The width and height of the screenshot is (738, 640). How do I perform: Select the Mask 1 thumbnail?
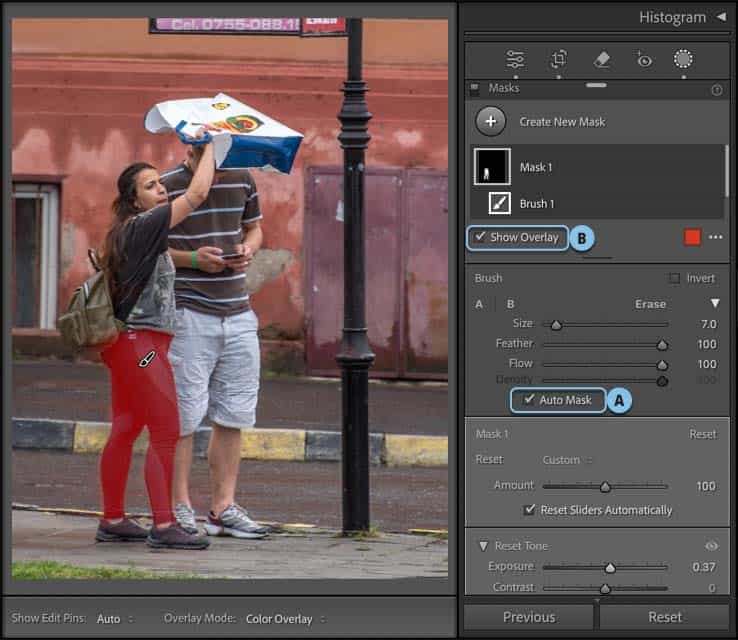pyautogui.click(x=492, y=167)
